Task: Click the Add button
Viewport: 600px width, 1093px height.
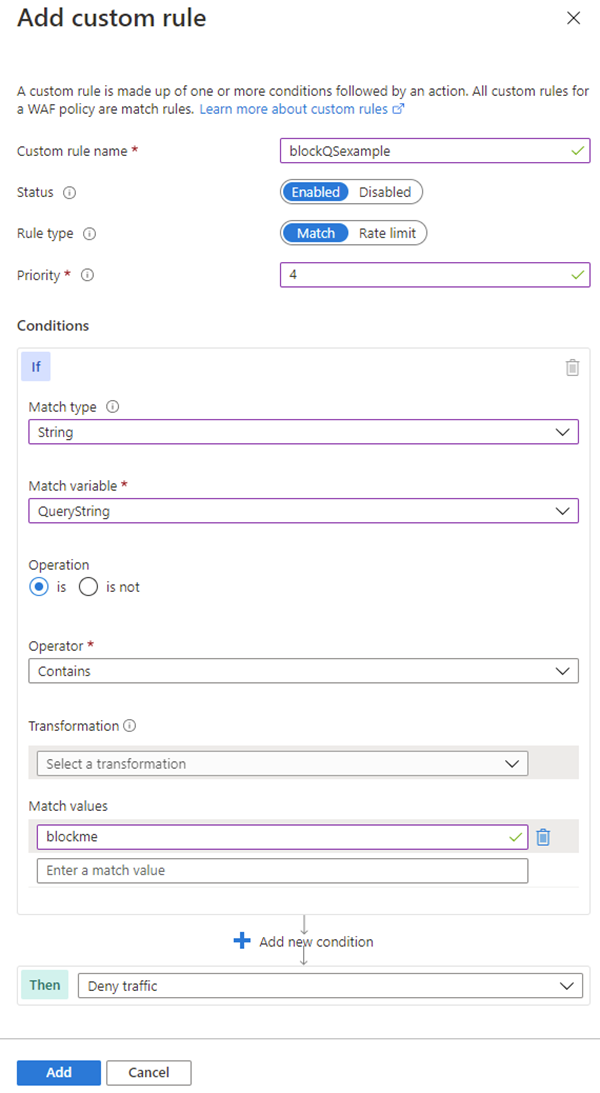Action: (x=58, y=1072)
